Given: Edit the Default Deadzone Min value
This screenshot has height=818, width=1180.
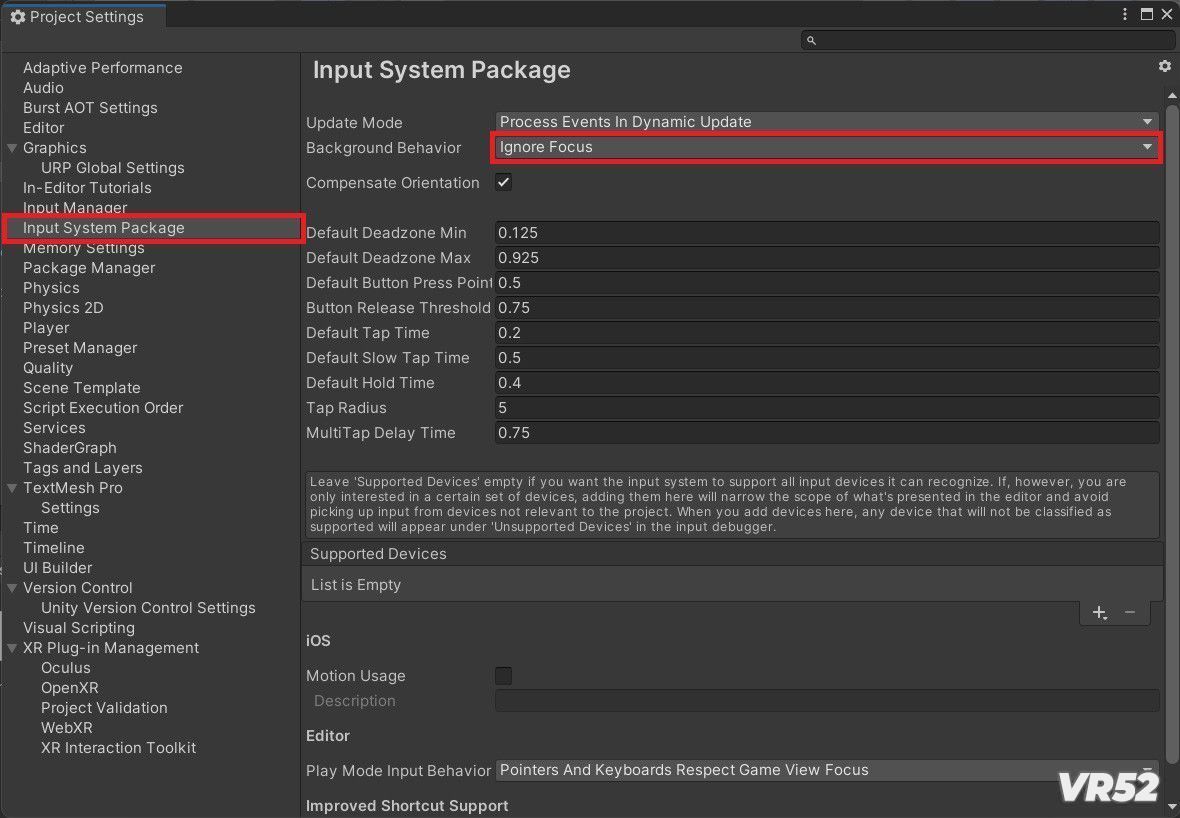Looking at the screenshot, I should pyautogui.click(x=826, y=233).
